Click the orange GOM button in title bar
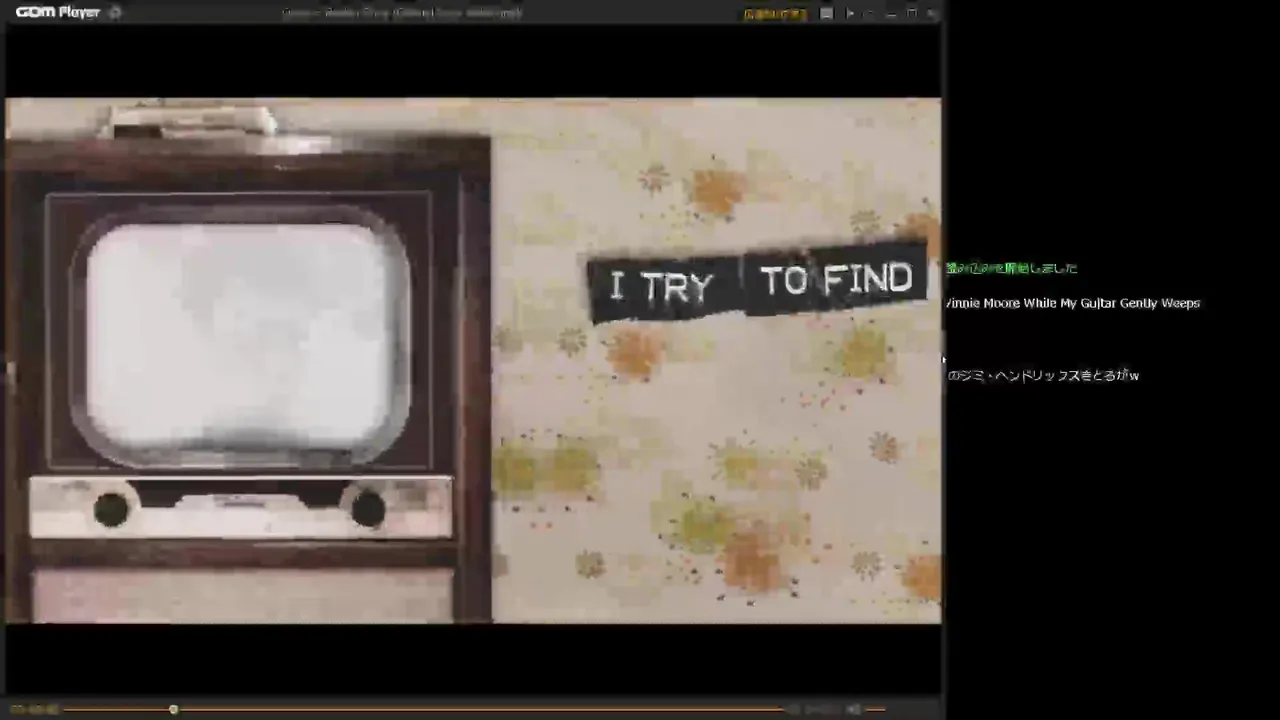1280x720 pixels. click(775, 14)
